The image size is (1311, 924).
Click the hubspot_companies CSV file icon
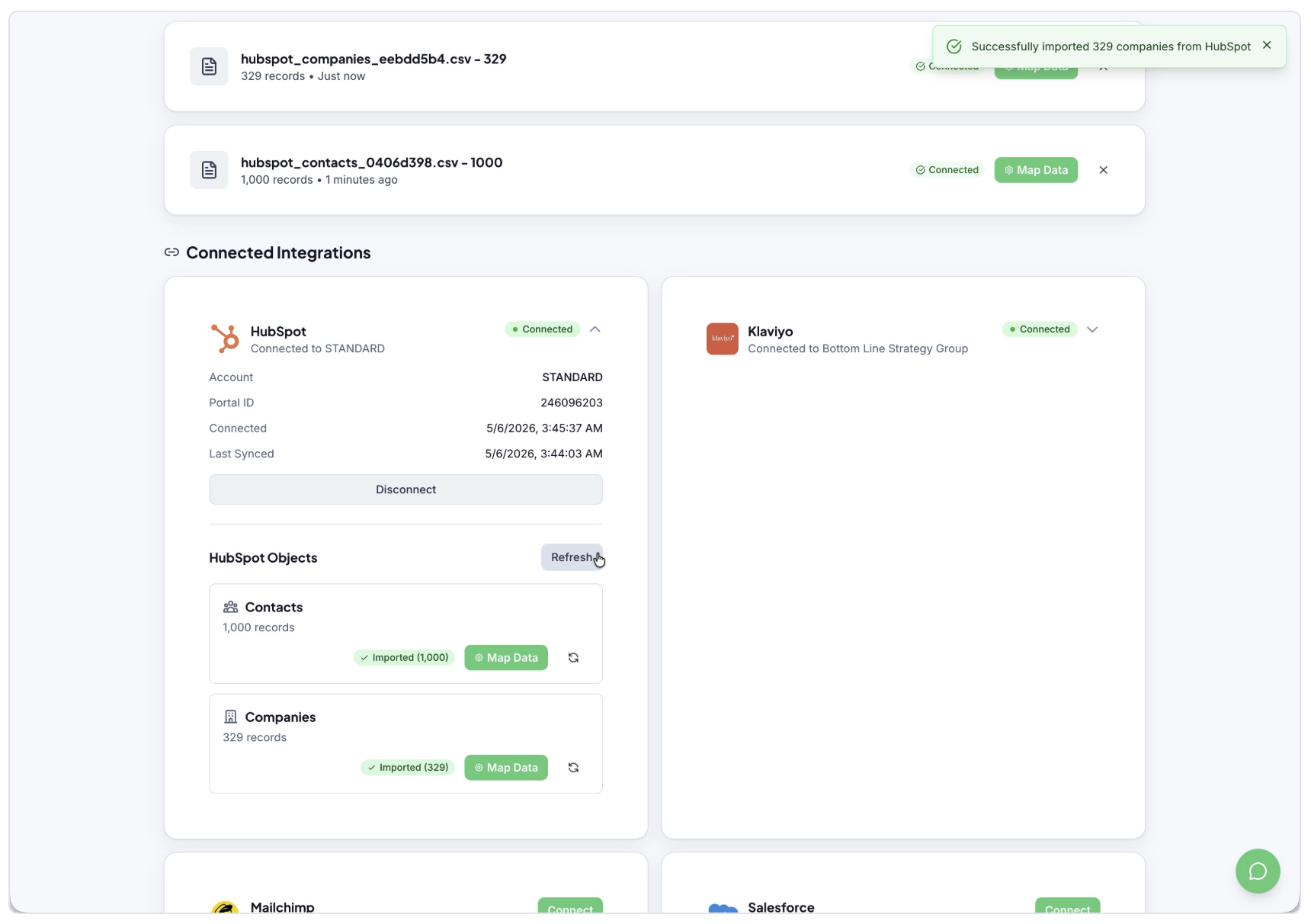pos(209,66)
